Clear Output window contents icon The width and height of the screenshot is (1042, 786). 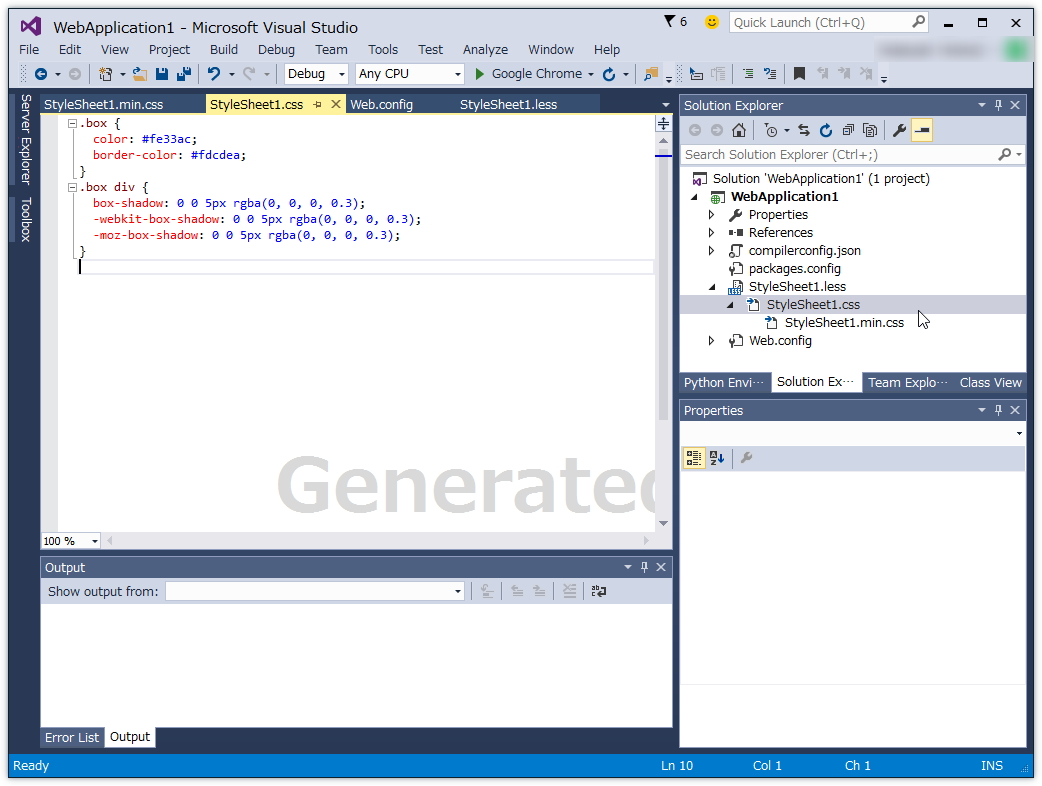(570, 591)
